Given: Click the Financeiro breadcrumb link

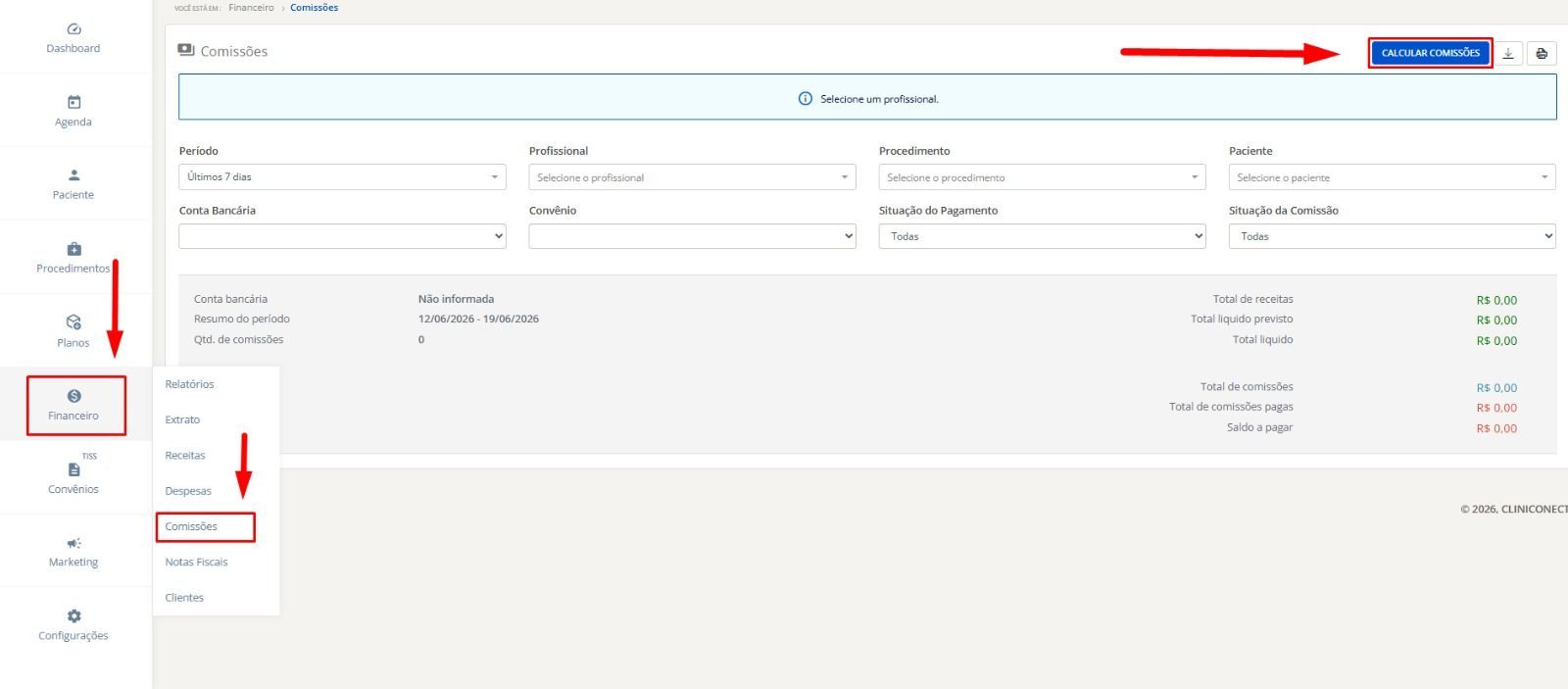Looking at the screenshot, I should coord(252,8).
